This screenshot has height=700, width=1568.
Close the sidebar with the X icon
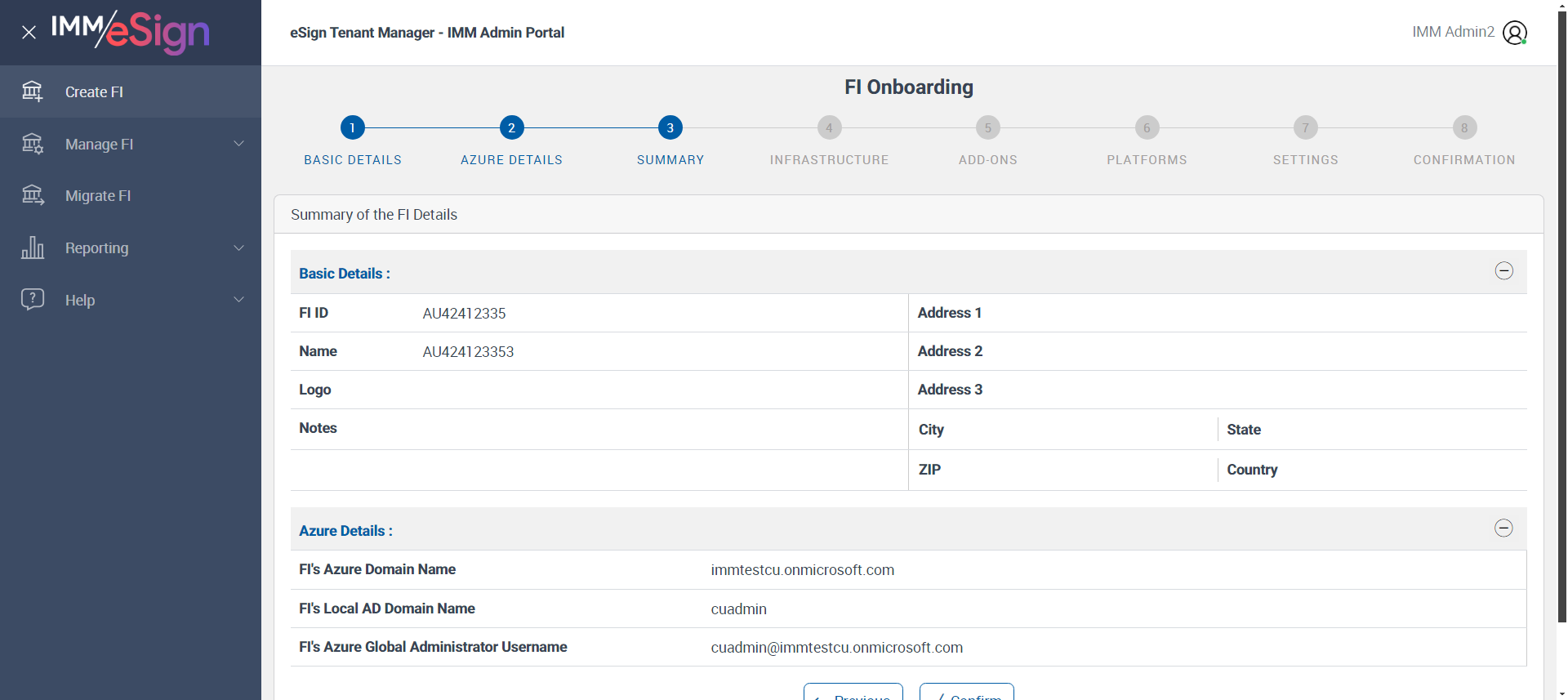(29, 33)
